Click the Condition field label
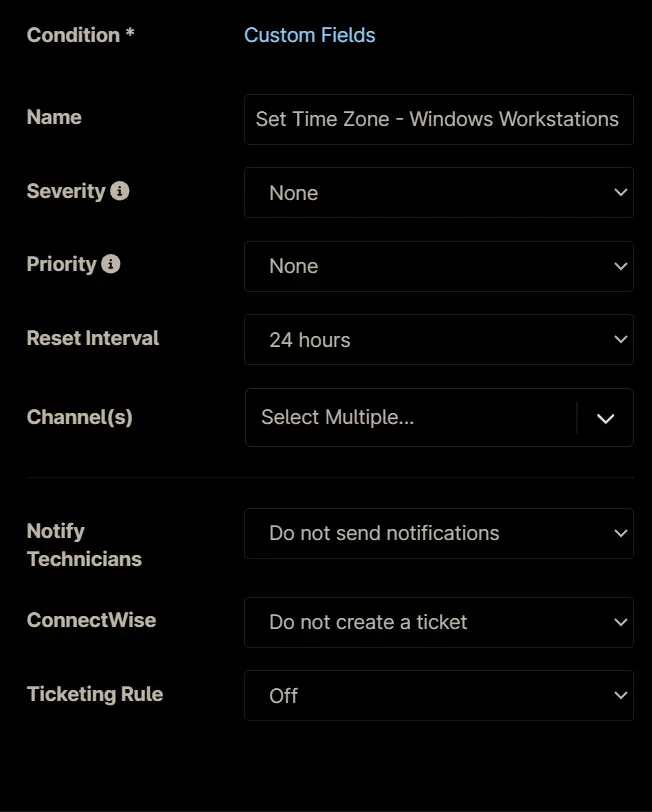 (80, 35)
